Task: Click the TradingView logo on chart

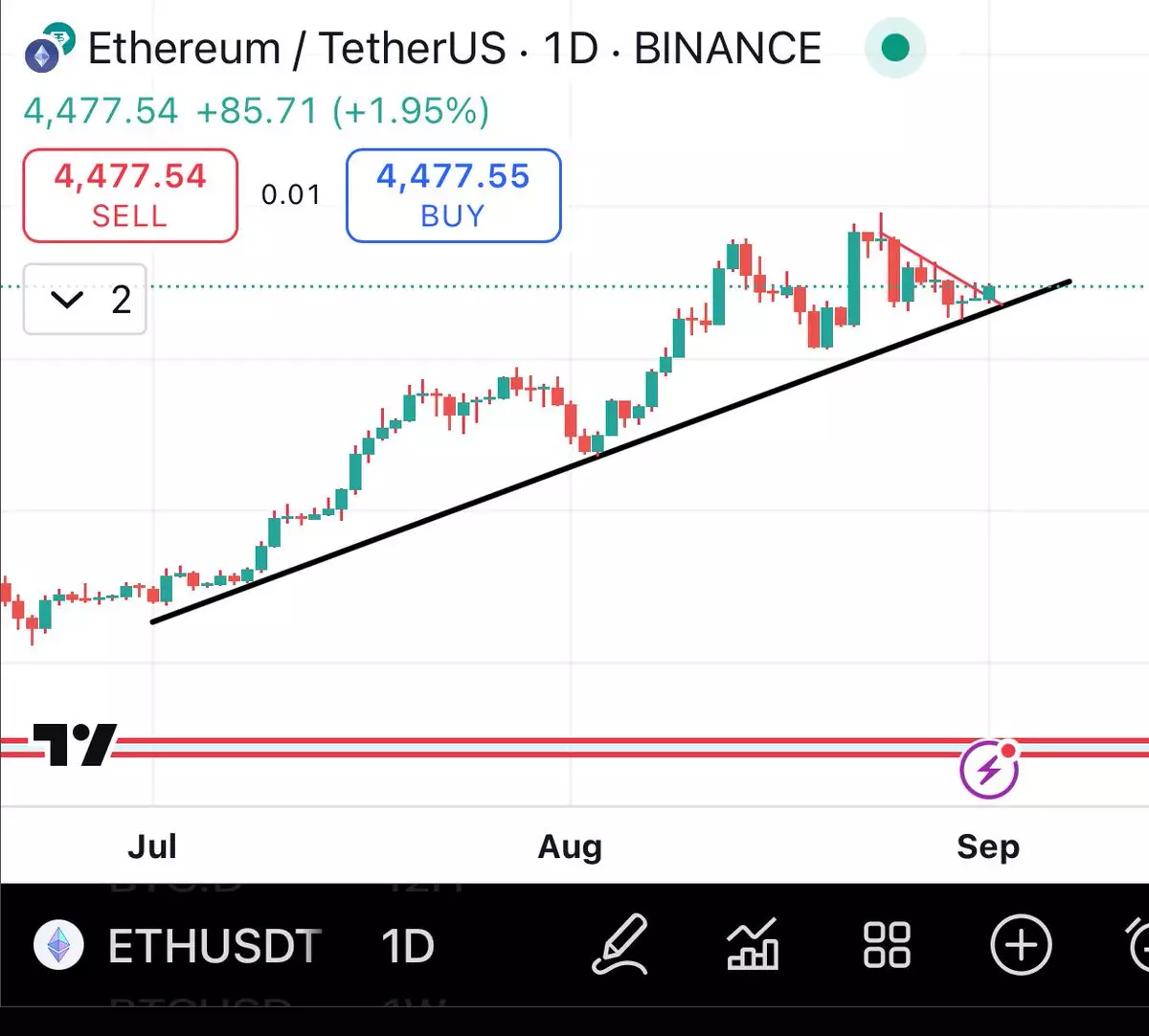Action: [75, 744]
